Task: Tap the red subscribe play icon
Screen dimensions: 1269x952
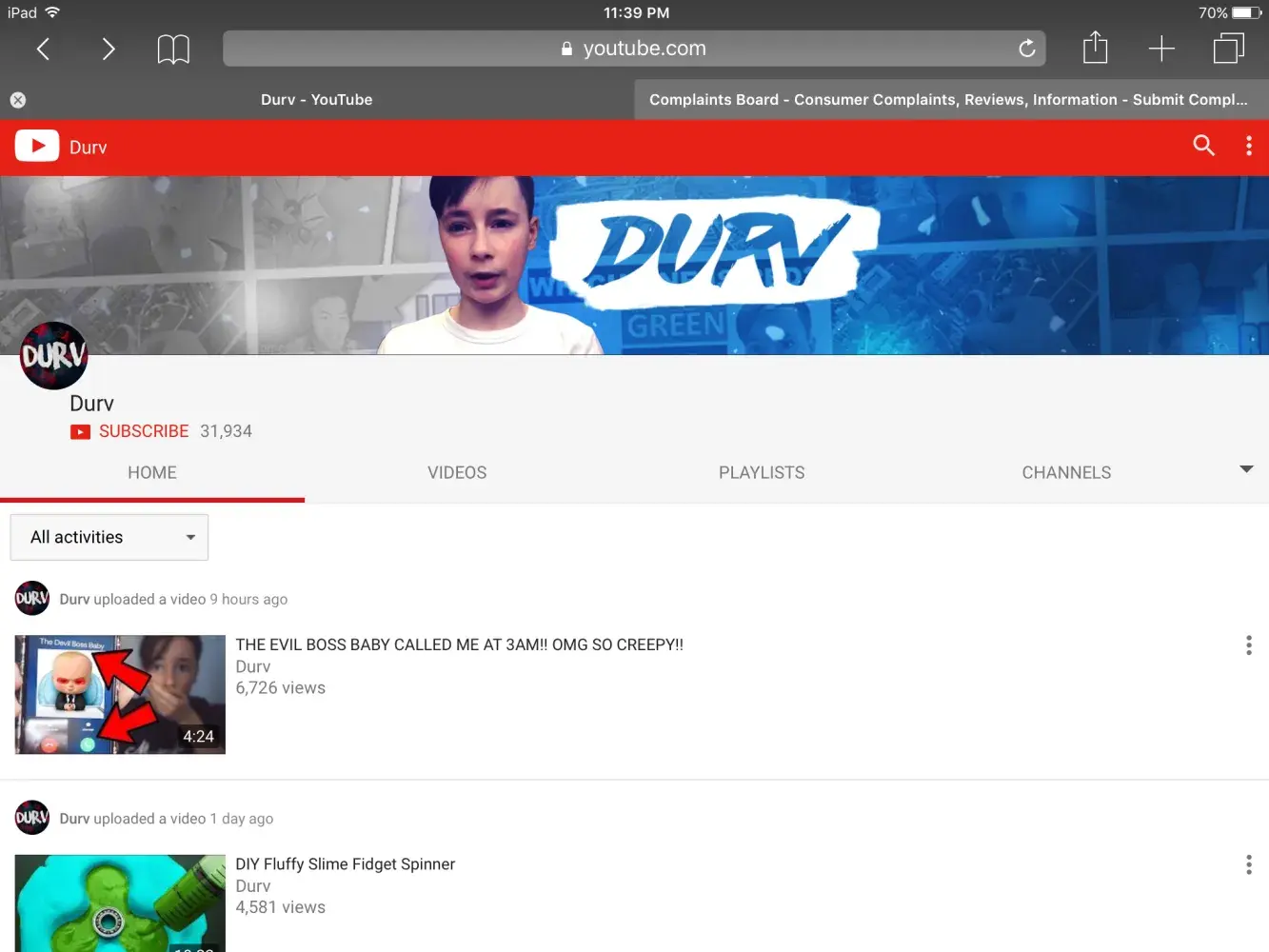Action: coord(80,432)
